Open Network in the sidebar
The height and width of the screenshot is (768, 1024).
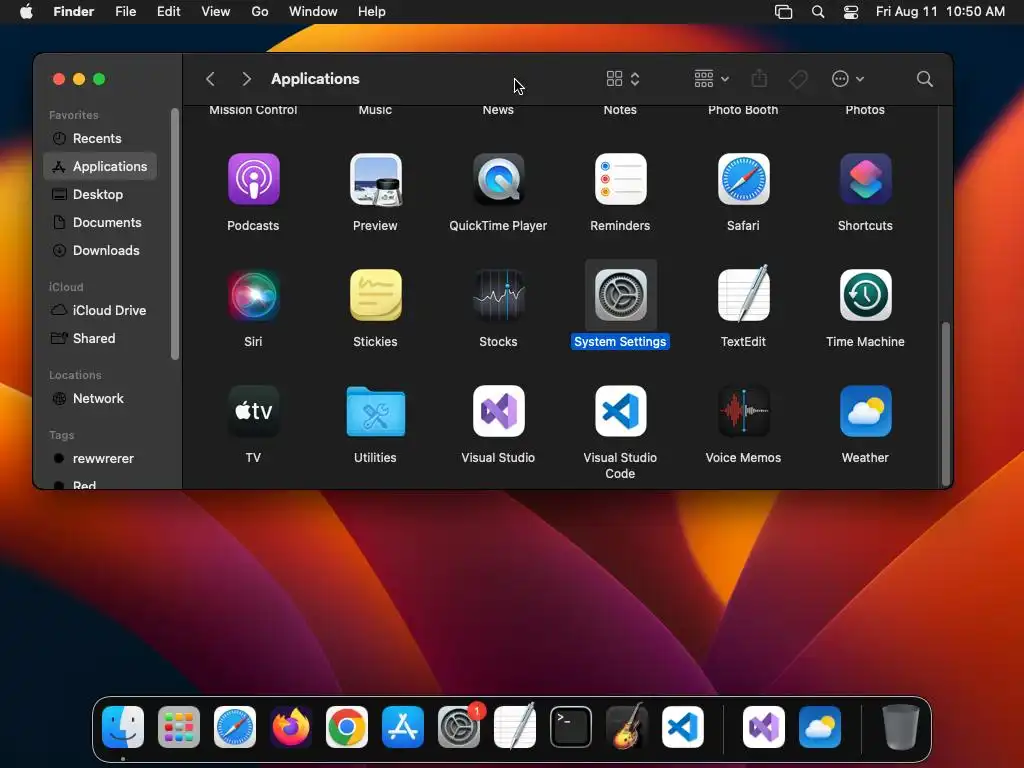click(100, 399)
